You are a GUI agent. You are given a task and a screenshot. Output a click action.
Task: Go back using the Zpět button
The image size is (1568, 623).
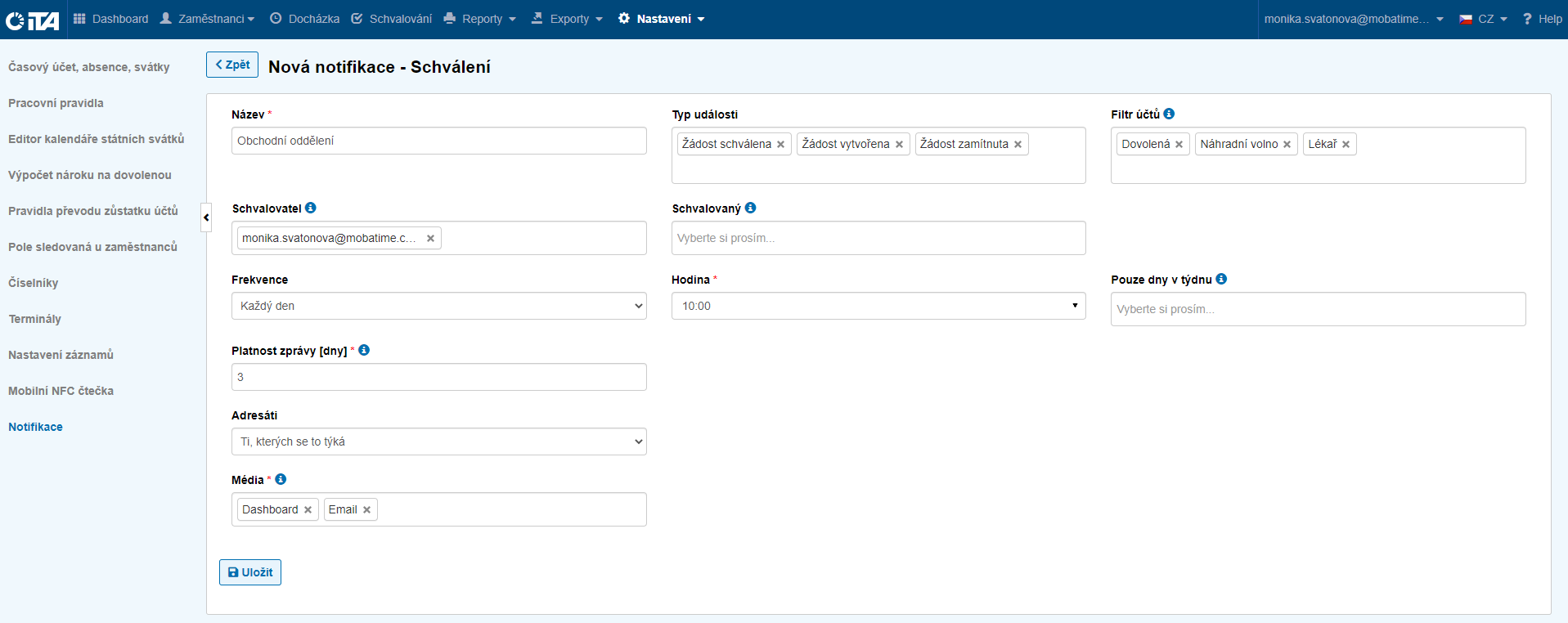tap(232, 65)
